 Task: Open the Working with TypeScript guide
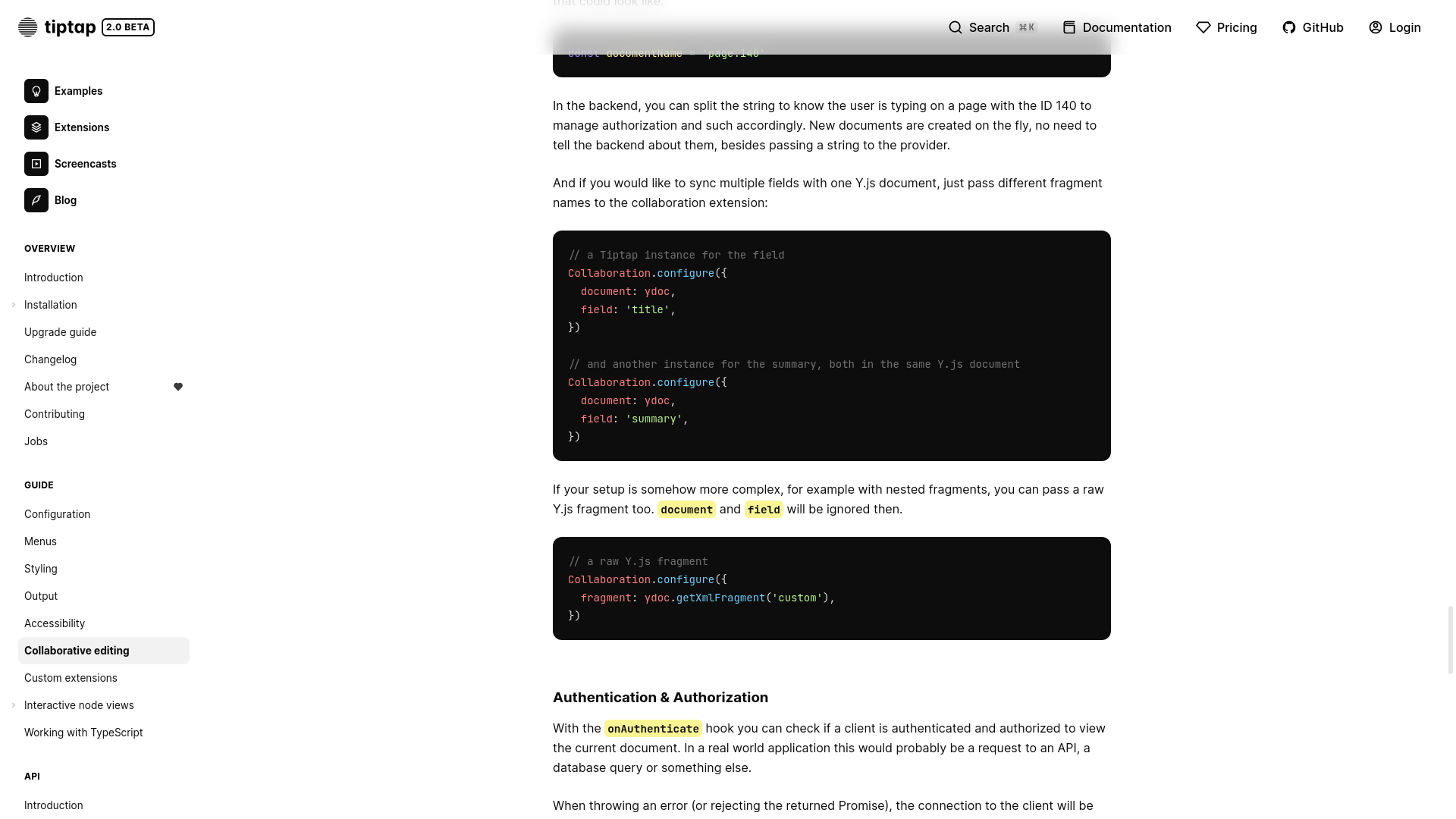coord(83,732)
